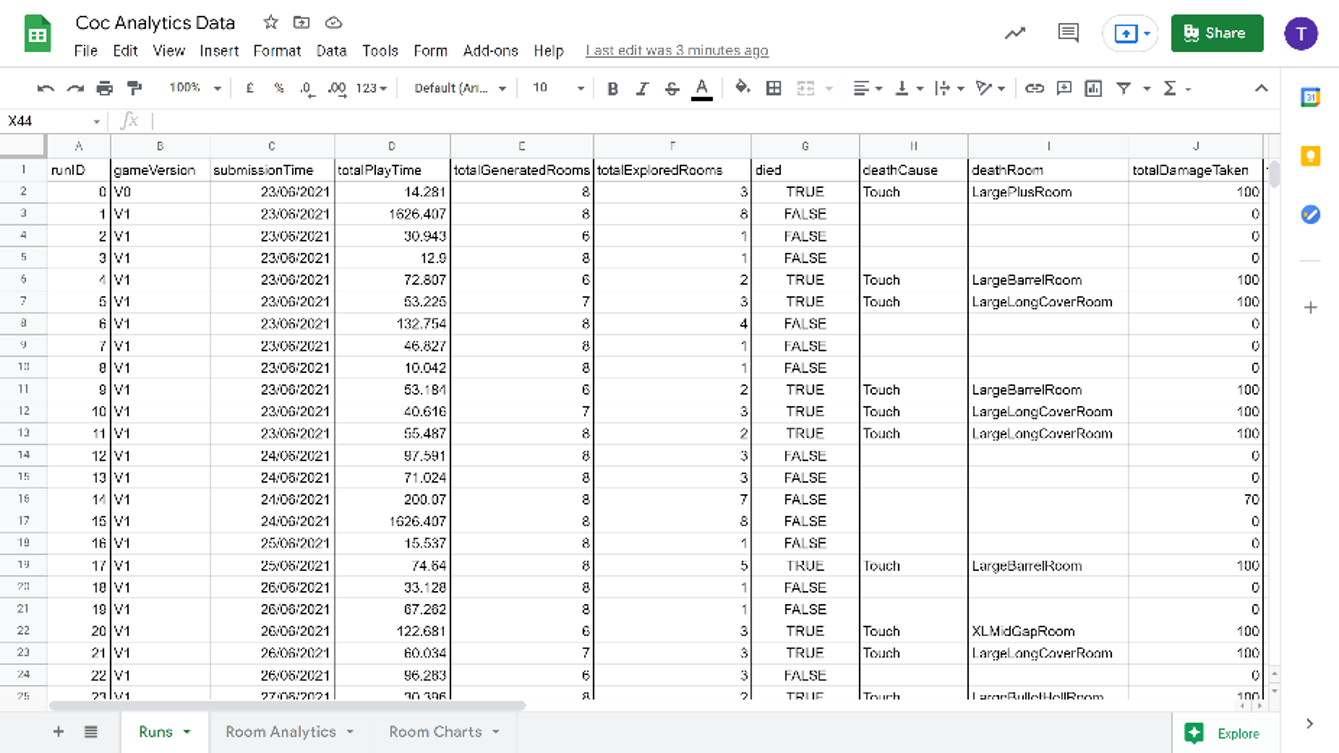Click the Move to folder icon
Image resolution: width=1339 pixels, height=753 pixels.
pos(301,23)
